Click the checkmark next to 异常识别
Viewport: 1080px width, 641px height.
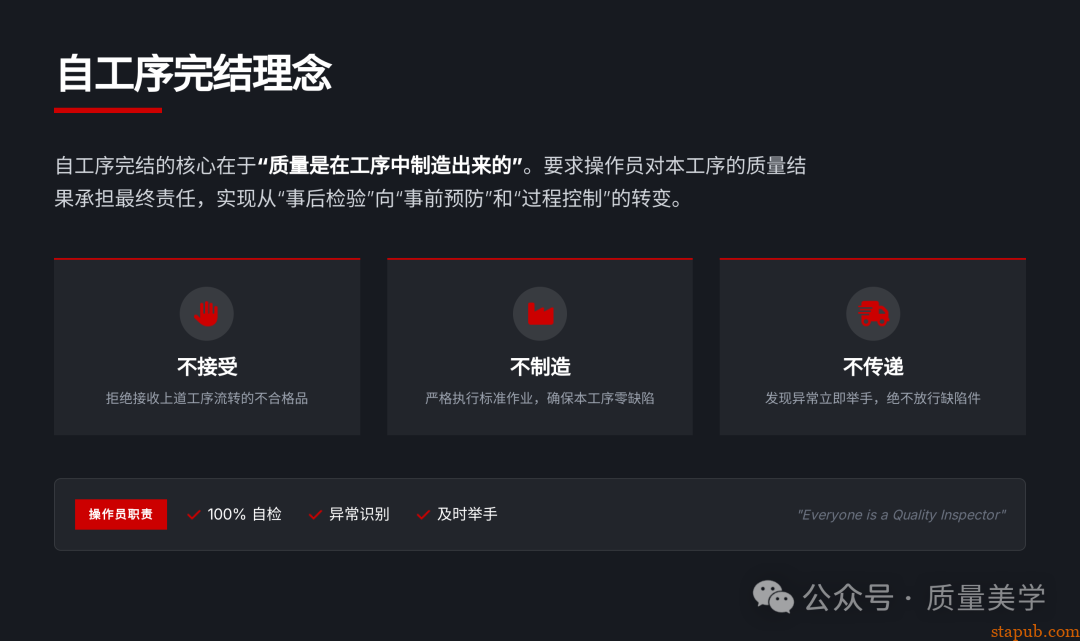click(313, 514)
